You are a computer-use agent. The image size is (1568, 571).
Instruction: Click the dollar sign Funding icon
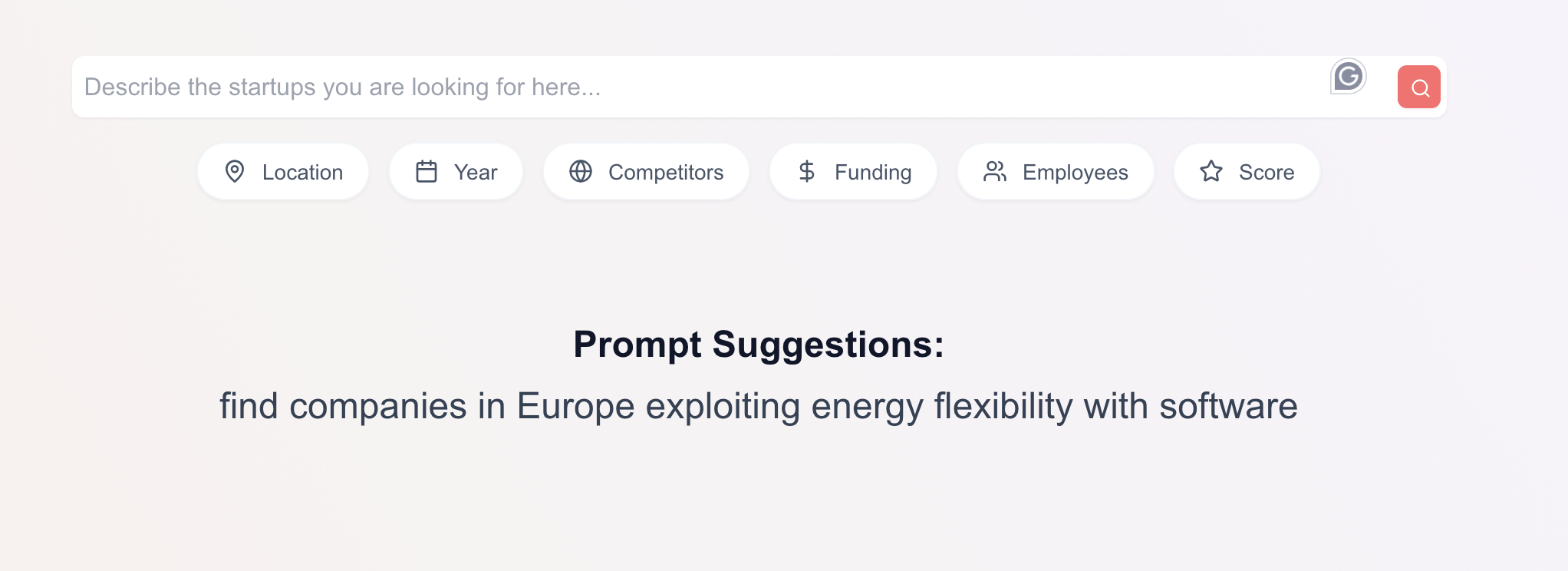coord(806,171)
